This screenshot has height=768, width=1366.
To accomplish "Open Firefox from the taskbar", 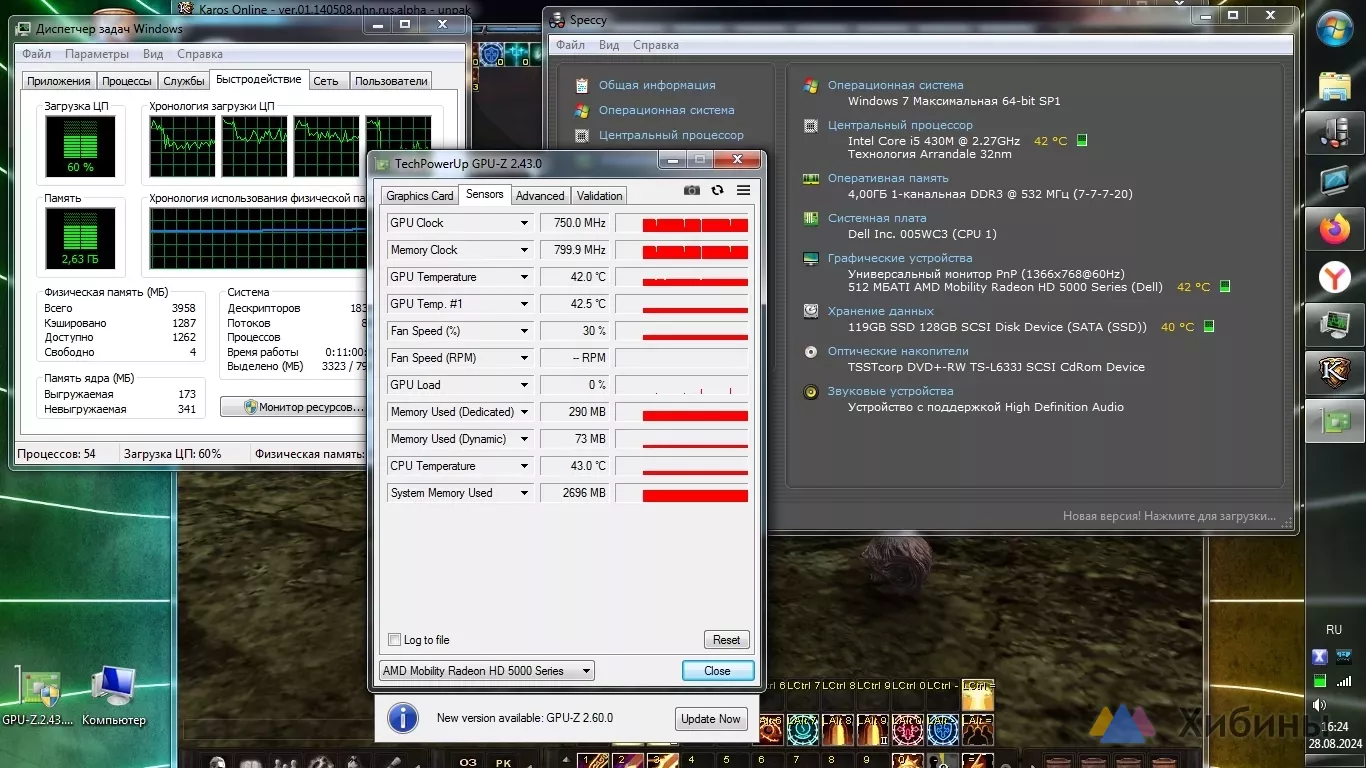I will point(1335,230).
